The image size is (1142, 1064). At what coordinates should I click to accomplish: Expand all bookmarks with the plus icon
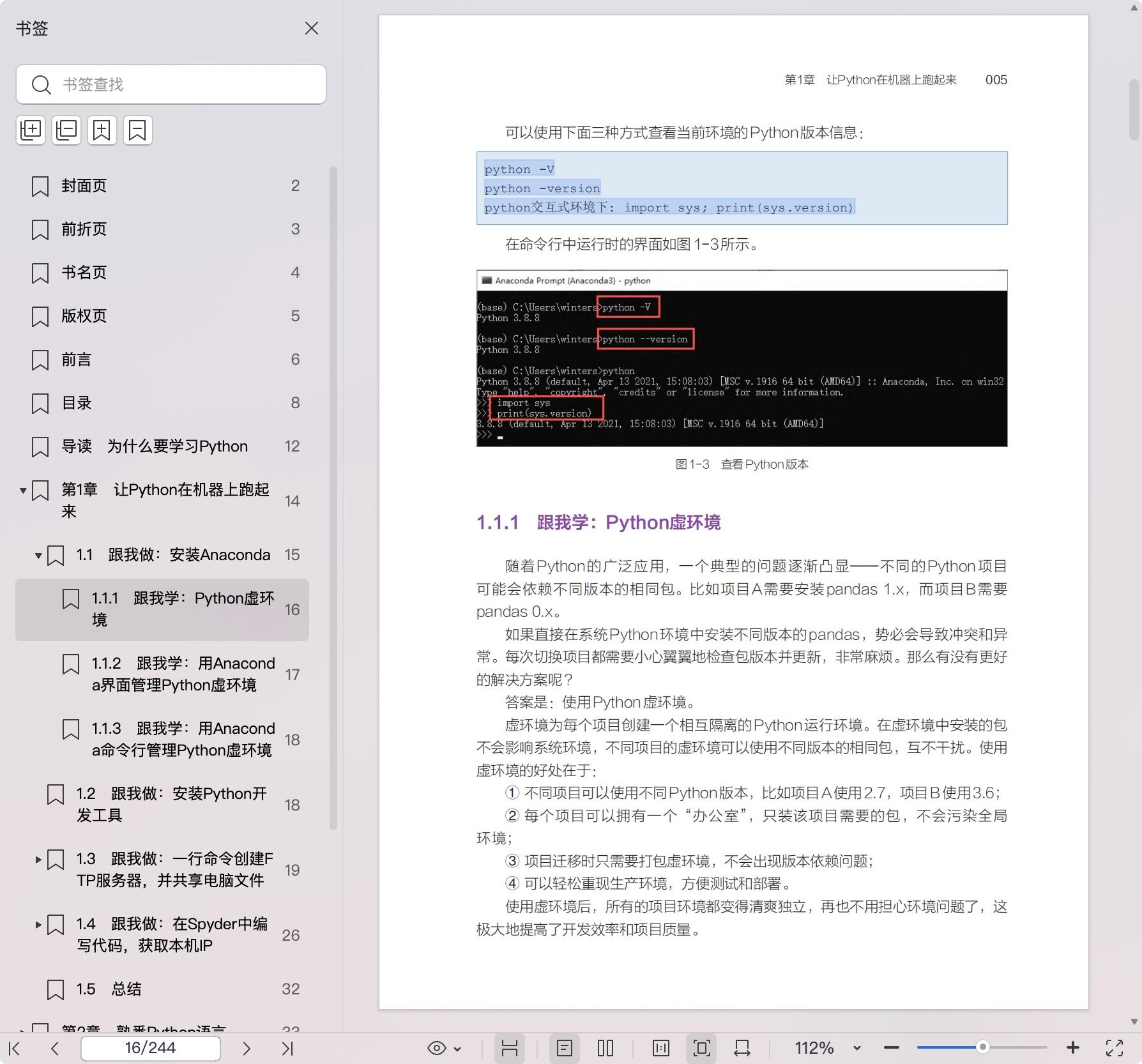(31, 130)
